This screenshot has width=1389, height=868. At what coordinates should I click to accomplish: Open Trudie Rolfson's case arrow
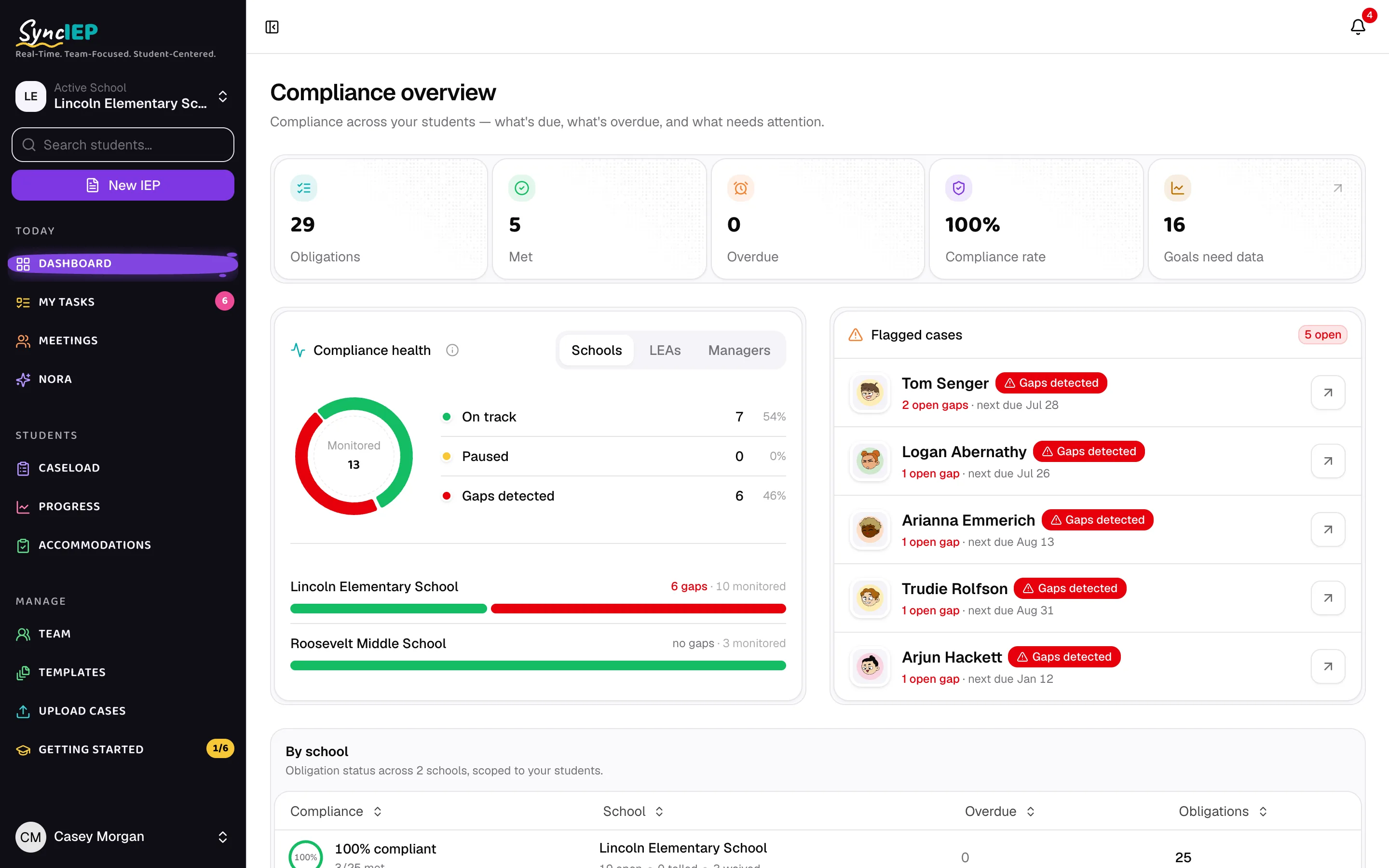tap(1328, 598)
